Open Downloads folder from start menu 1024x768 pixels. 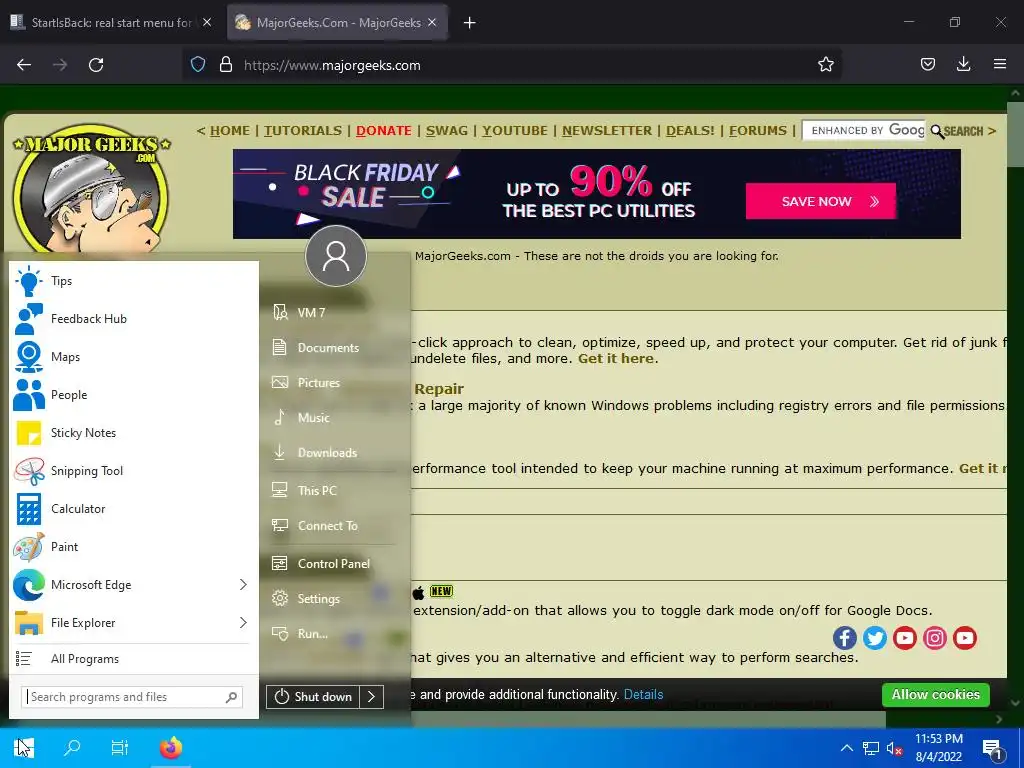click(x=333, y=453)
